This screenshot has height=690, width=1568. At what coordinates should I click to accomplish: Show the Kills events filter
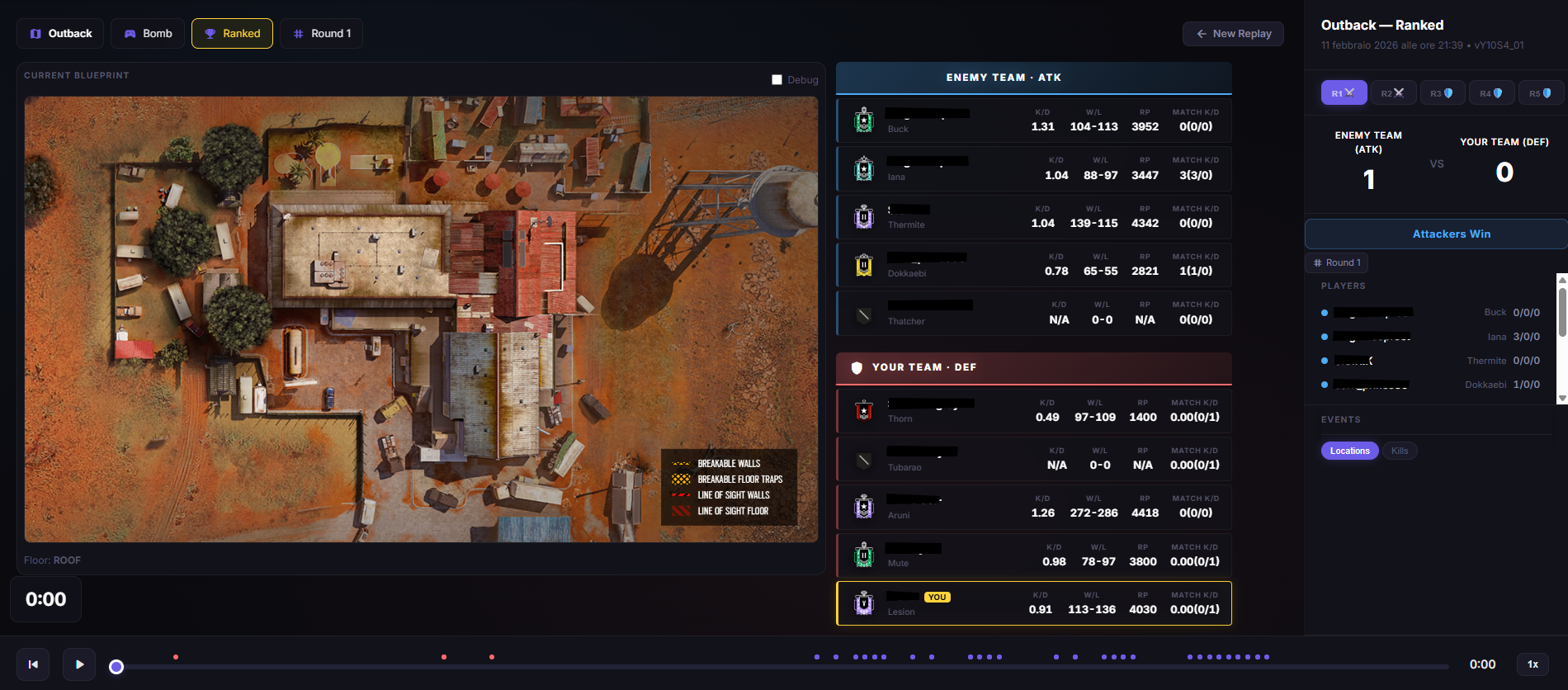click(x=1400, y=451)
